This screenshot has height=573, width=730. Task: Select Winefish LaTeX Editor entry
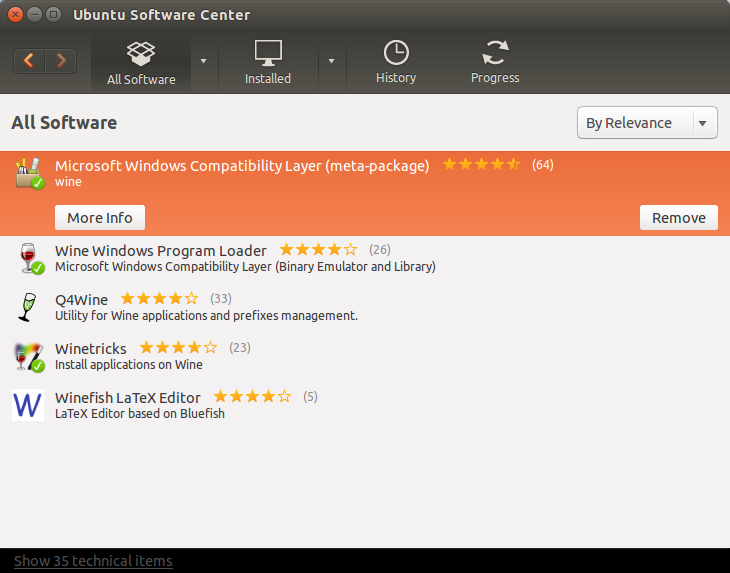[365, 405]
